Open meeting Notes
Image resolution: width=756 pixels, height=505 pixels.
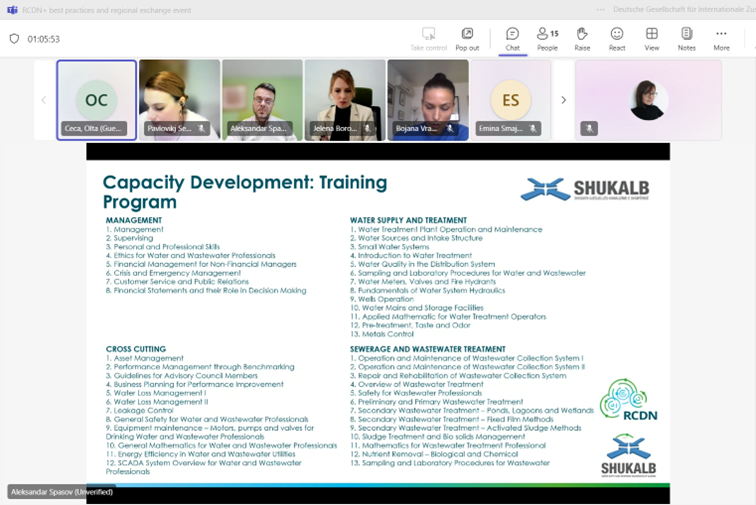tap(686, 38)
